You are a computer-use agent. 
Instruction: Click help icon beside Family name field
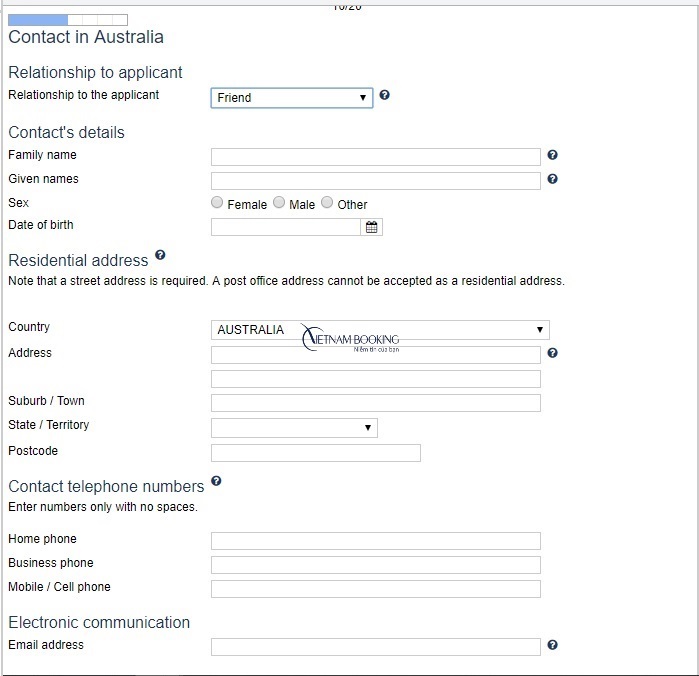click(553, 155)
